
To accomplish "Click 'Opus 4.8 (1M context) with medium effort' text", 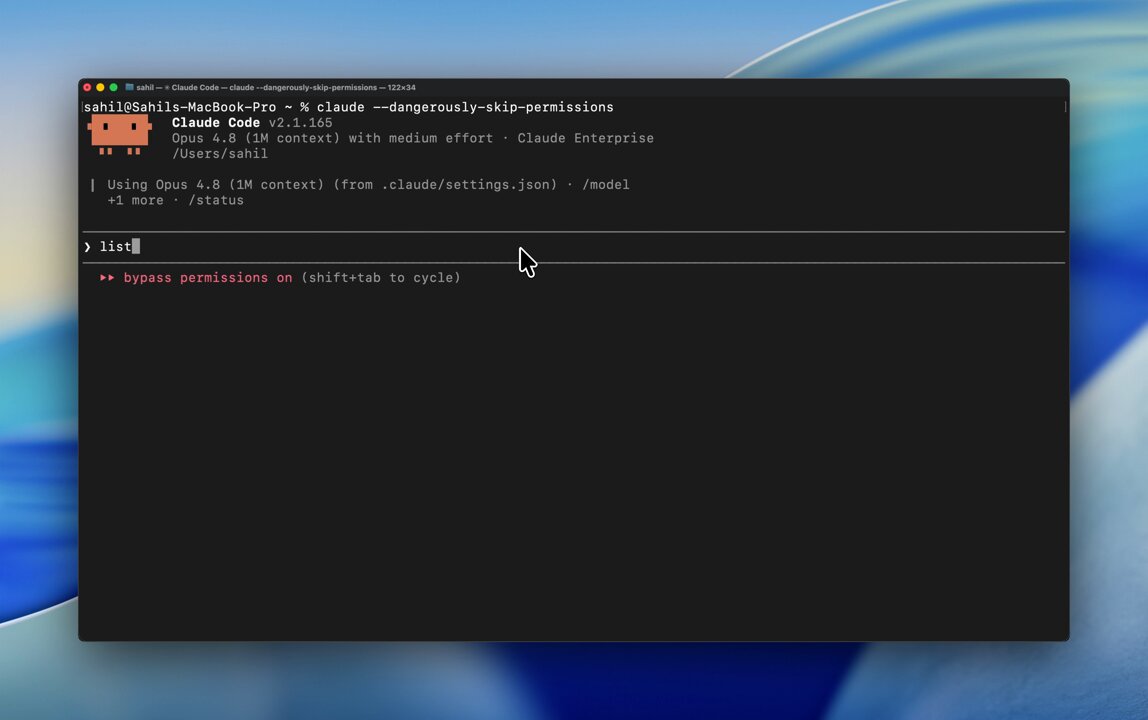I will 332,138.
